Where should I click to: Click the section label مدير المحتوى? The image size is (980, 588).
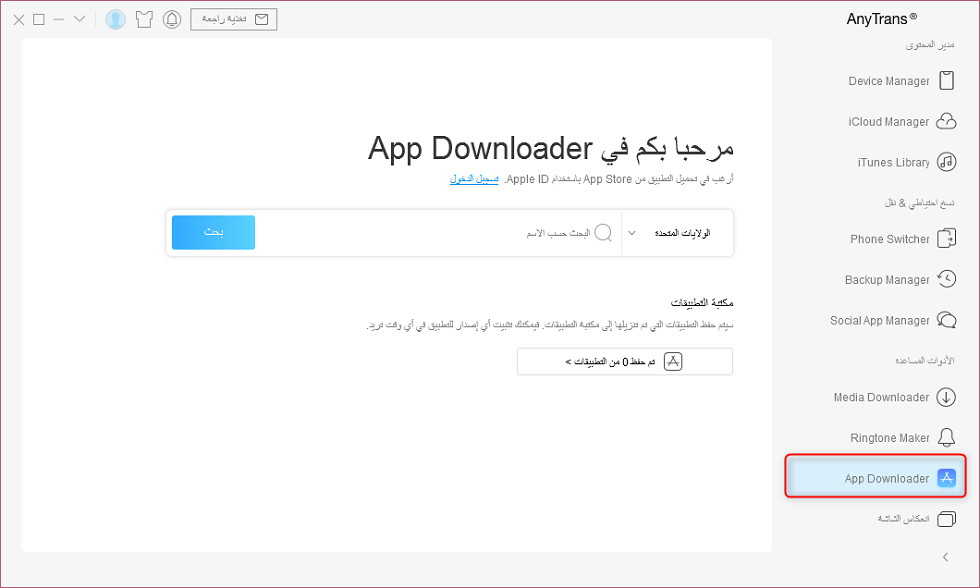point(930,45)
